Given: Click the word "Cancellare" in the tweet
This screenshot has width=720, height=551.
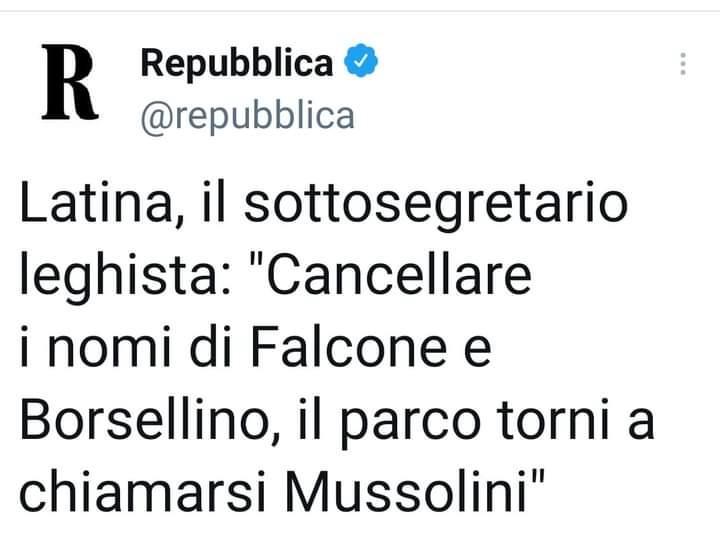Looking at the screenshot, I should [399, 276].
